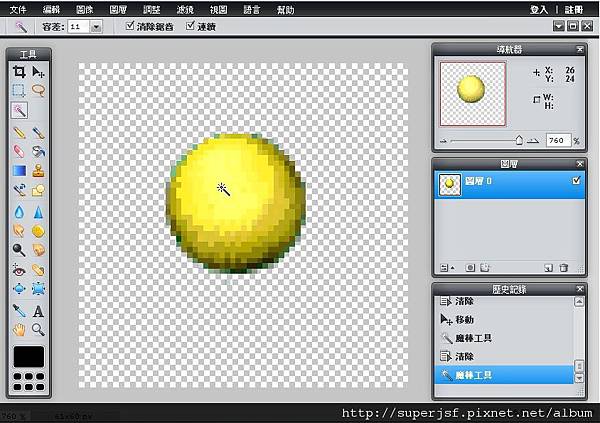Open layer settings menu icon at bottom-left of layers panel
The height and width of the screenshot is (423, 600).
click(447, 268)
